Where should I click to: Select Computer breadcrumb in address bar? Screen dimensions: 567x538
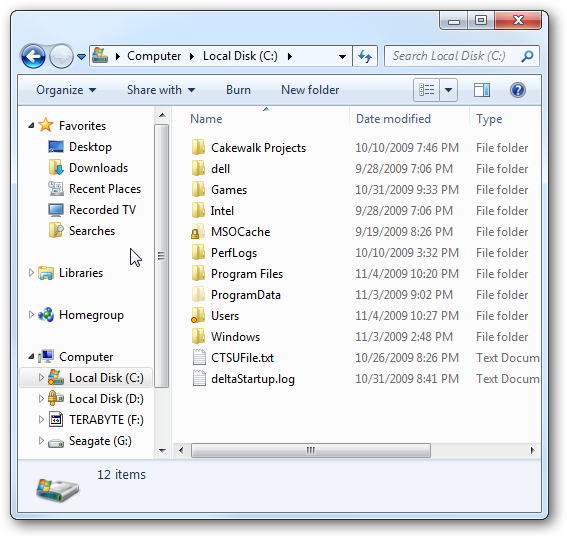[154, 56]
